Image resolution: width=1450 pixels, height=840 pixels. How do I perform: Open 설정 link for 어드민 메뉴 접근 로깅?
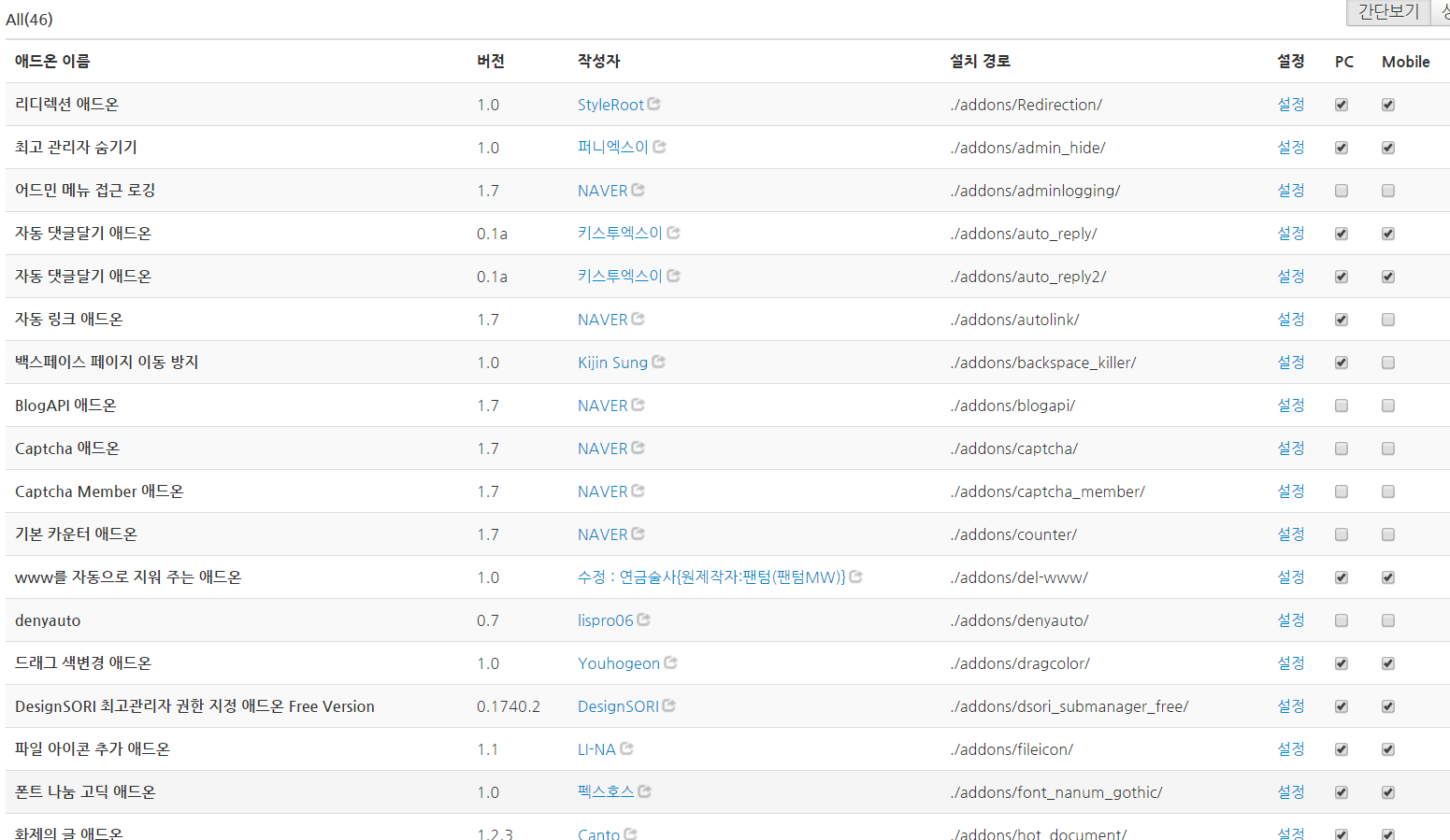[1290, 190]
